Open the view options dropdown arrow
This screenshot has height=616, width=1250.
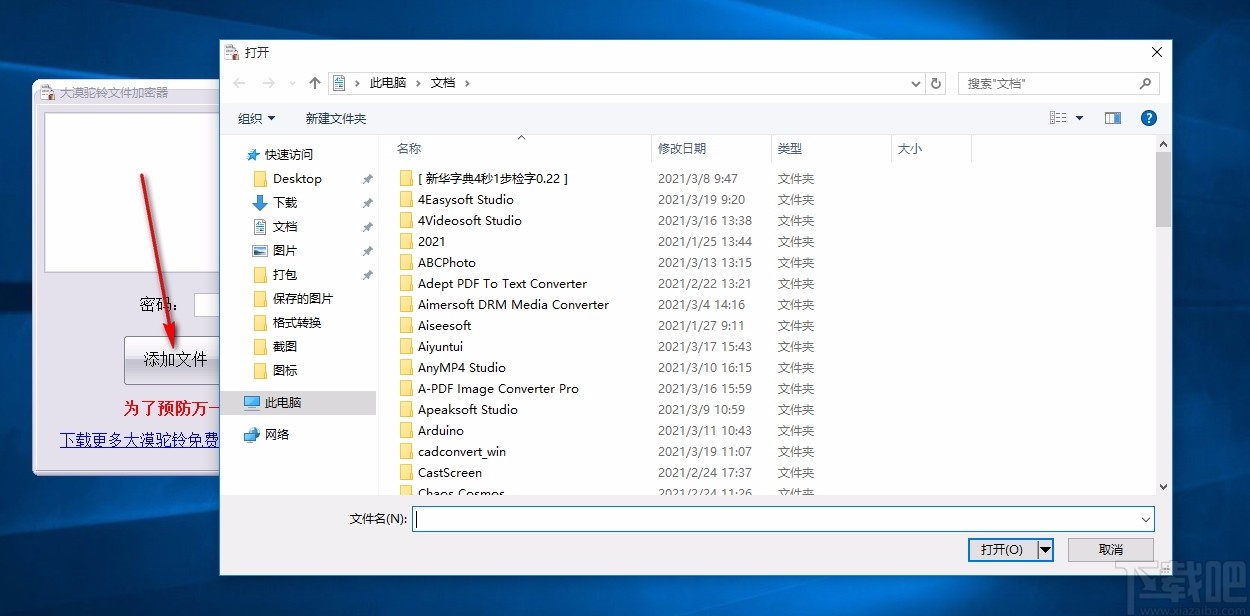(x=1079, y=118)
